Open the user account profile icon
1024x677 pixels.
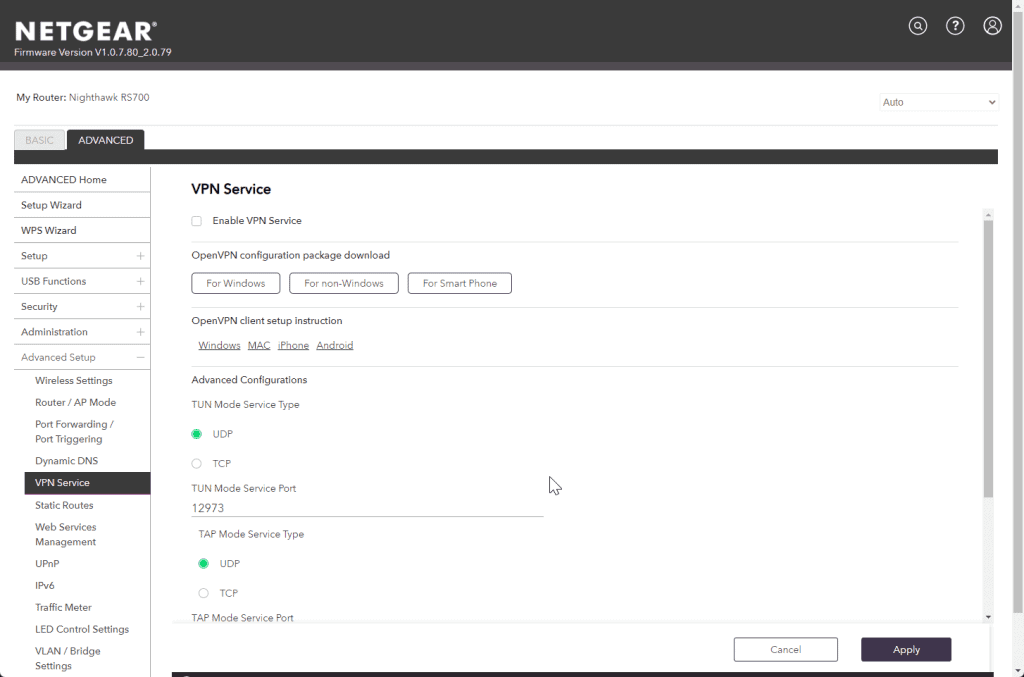pyautogui.click(x=992, y=26)
